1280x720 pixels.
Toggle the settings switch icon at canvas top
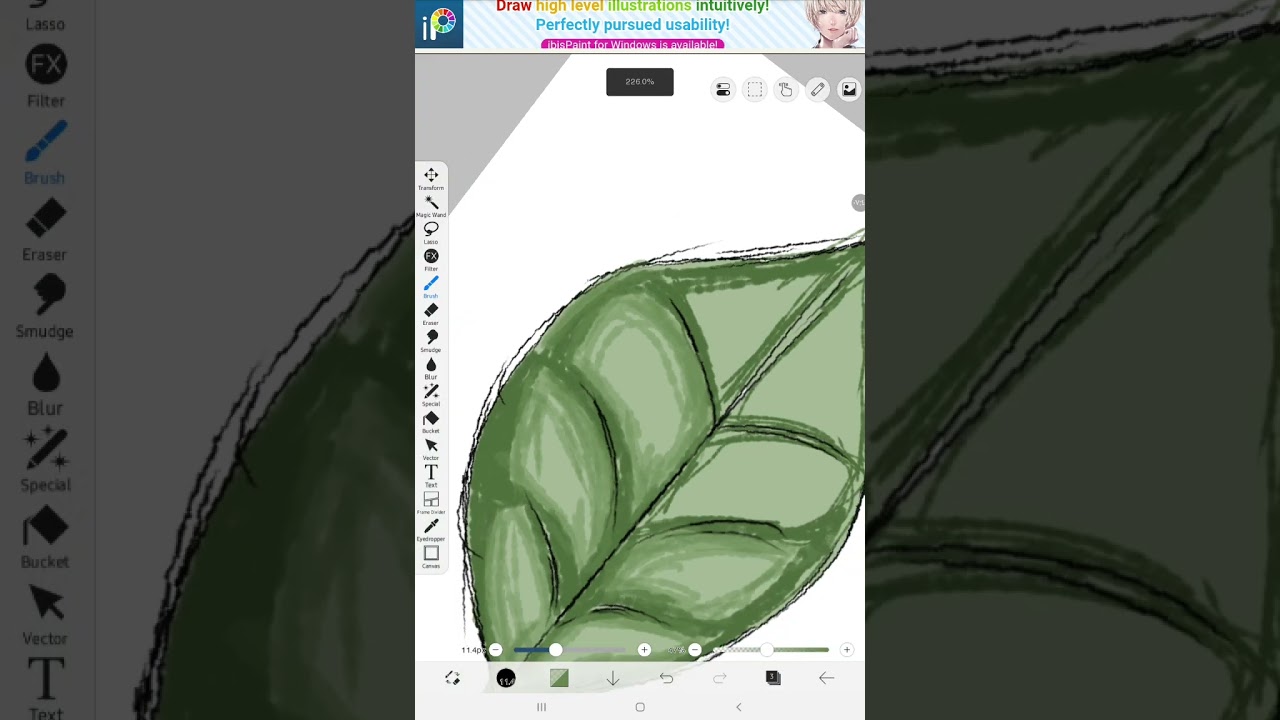(723, 90)
